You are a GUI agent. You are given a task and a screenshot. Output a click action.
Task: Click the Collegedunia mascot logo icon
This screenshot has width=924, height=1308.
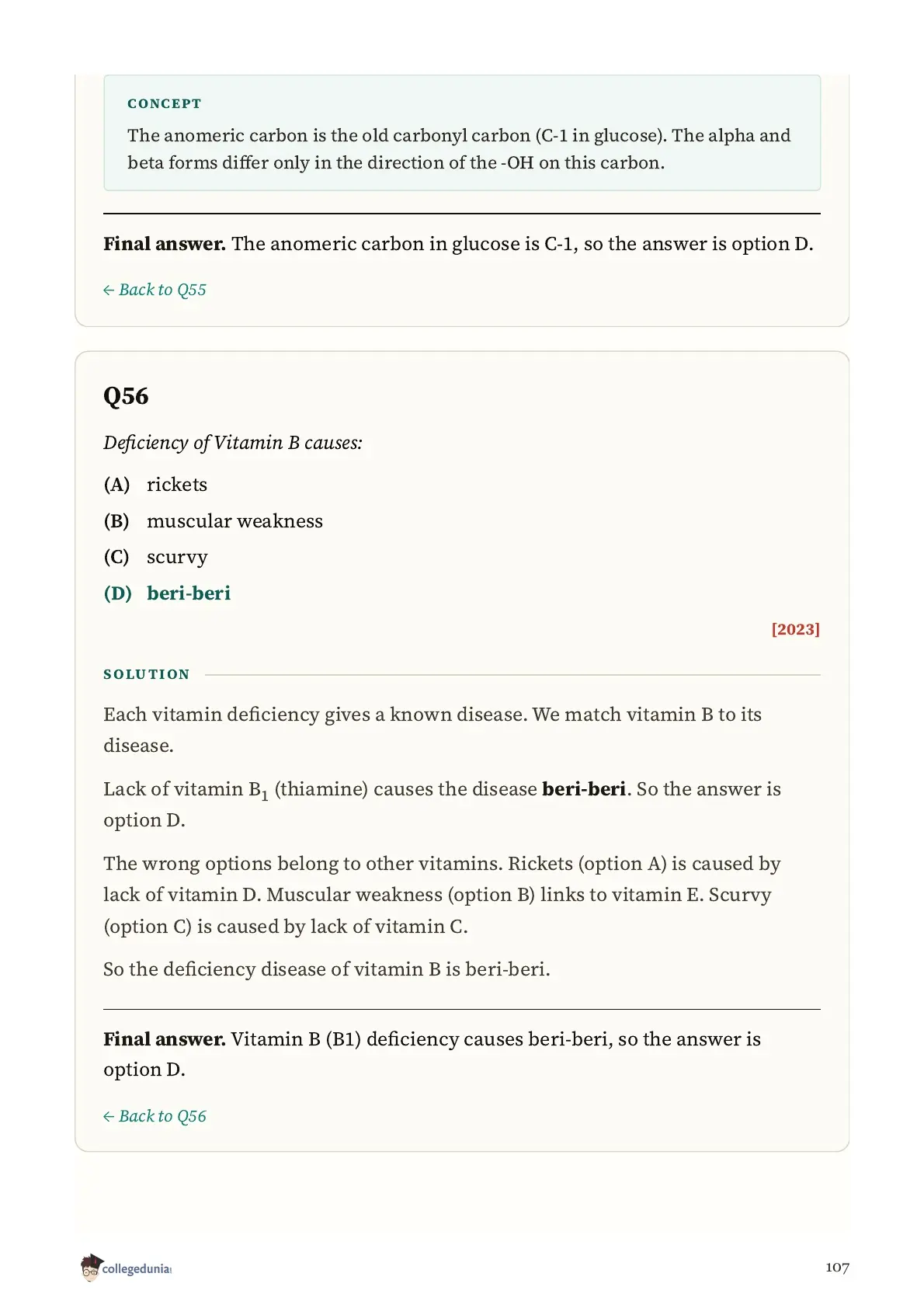[91, 1268]
